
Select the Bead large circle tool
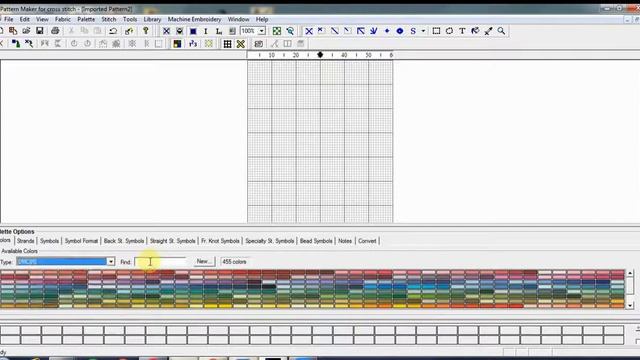[x=400, y=31]
